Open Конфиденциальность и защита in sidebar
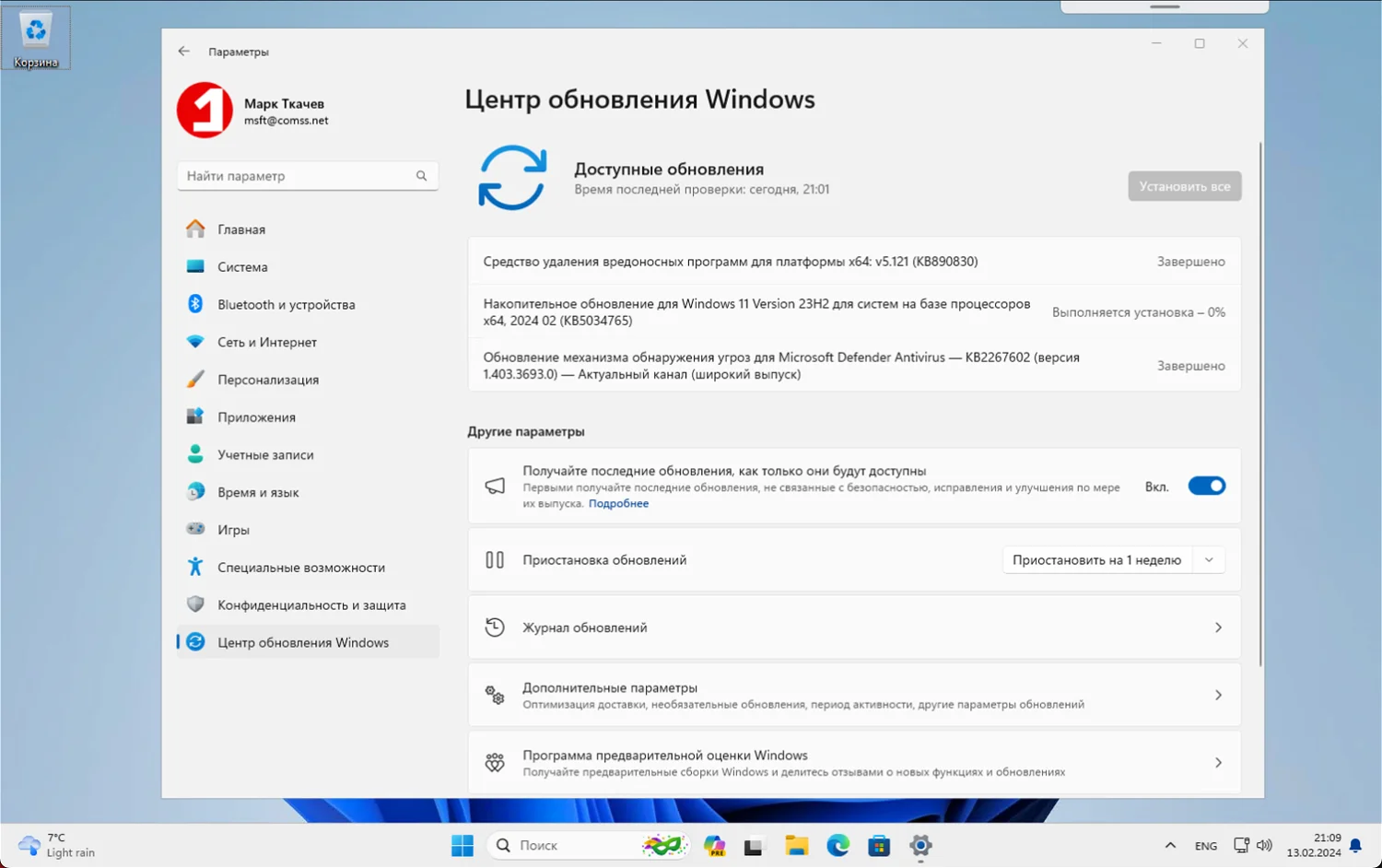The width and height of the screenshot is (1382, 868). coord(308,604)
